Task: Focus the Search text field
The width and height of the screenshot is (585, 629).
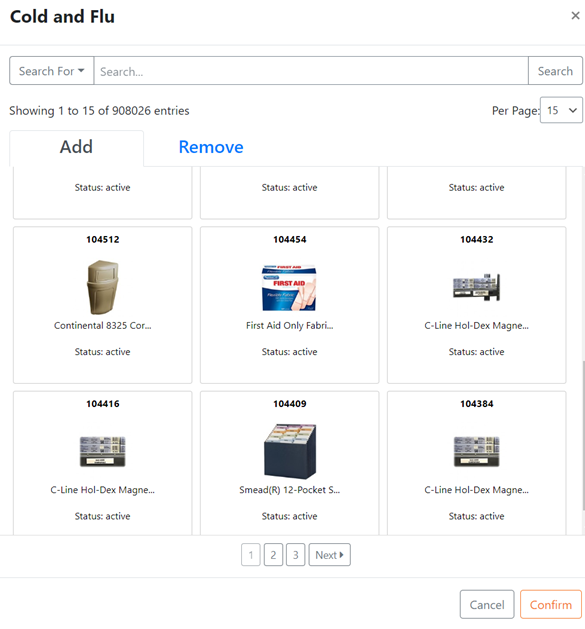Action: pos(311,71)
